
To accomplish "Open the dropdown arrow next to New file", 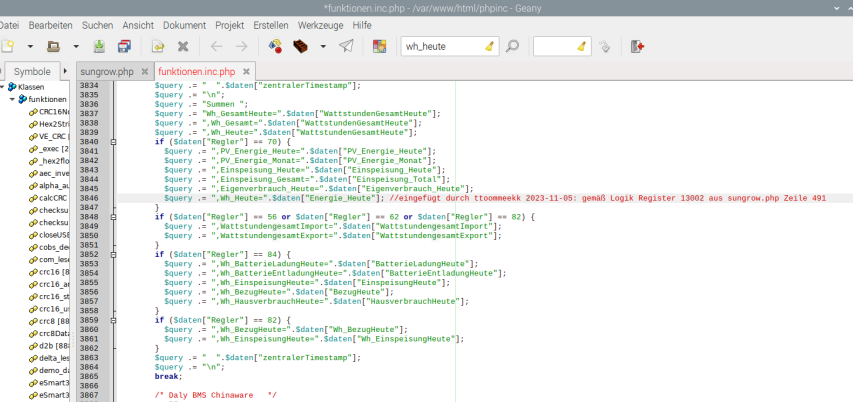I will (30, 46).
